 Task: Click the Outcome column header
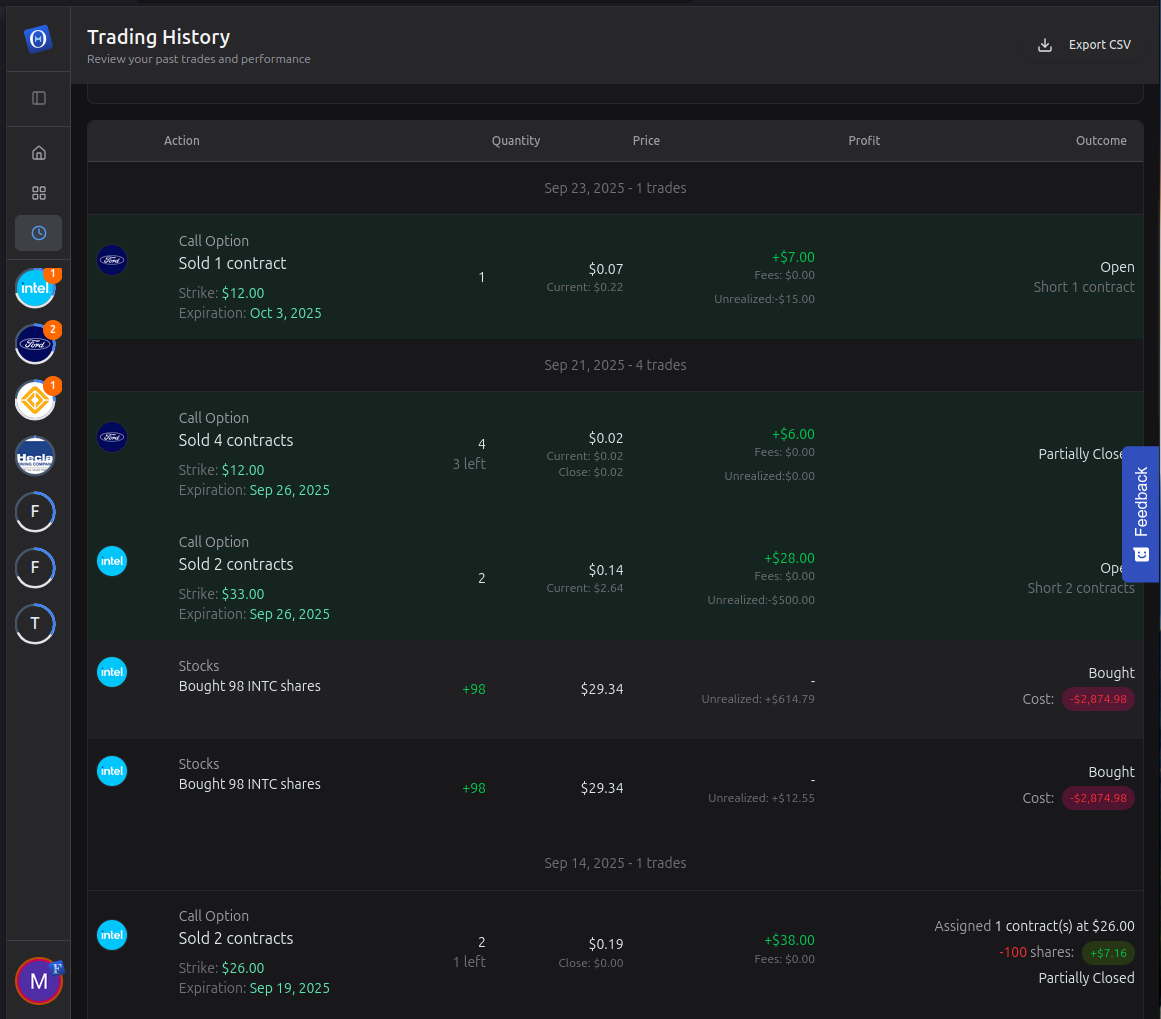1100,141
